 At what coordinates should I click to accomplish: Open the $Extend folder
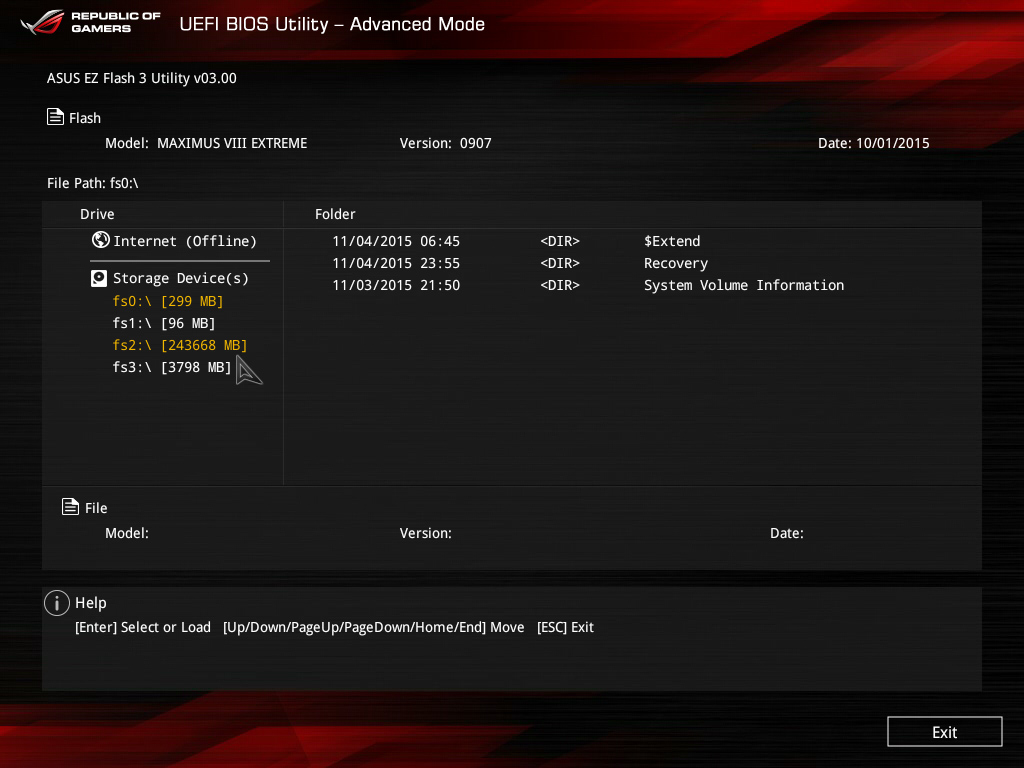click(672, 241)
